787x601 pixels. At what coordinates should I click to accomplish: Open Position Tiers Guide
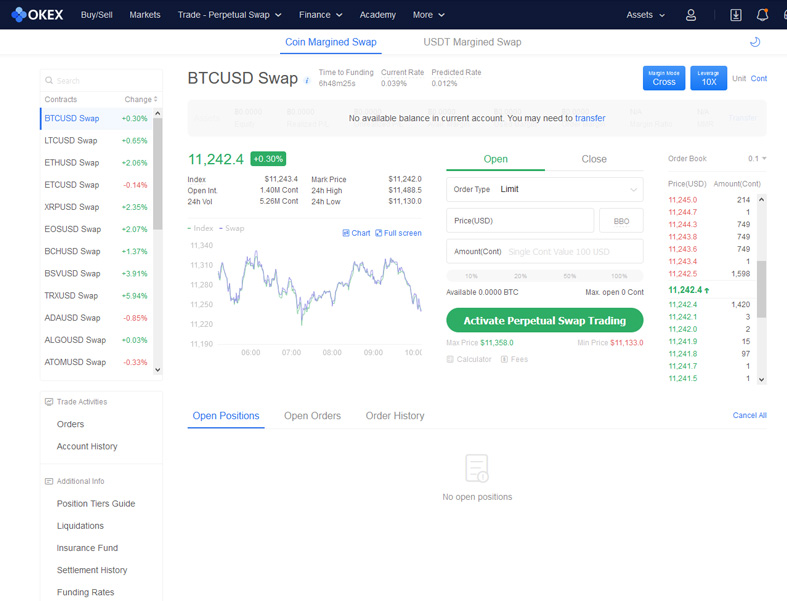[96, 504]
